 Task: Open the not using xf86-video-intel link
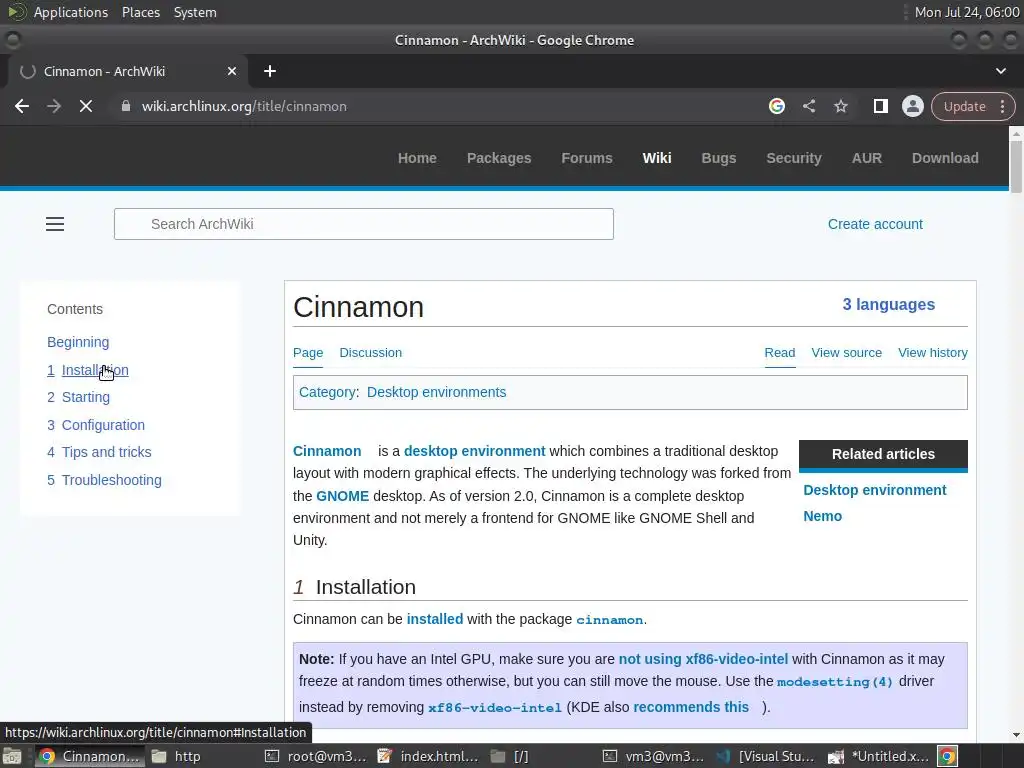click(703, 659)
